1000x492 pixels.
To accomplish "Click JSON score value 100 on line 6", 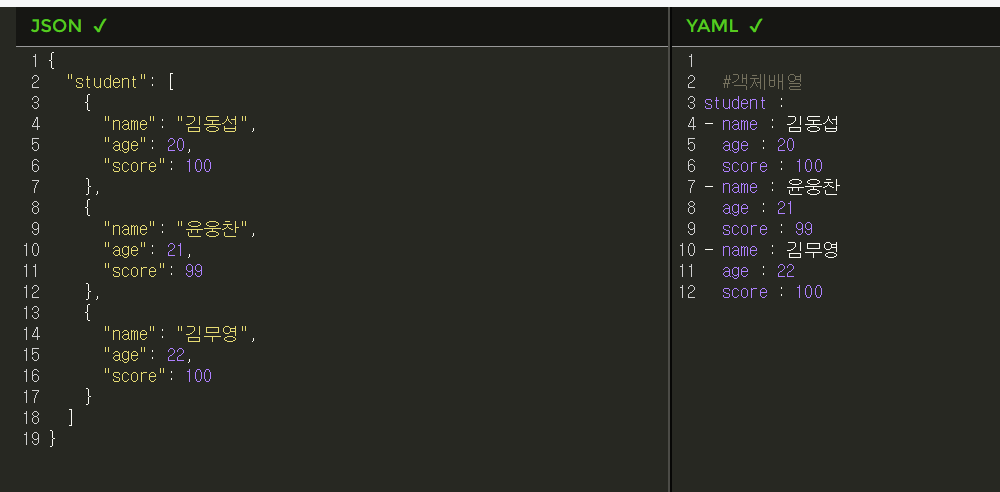I will (198, 166).
